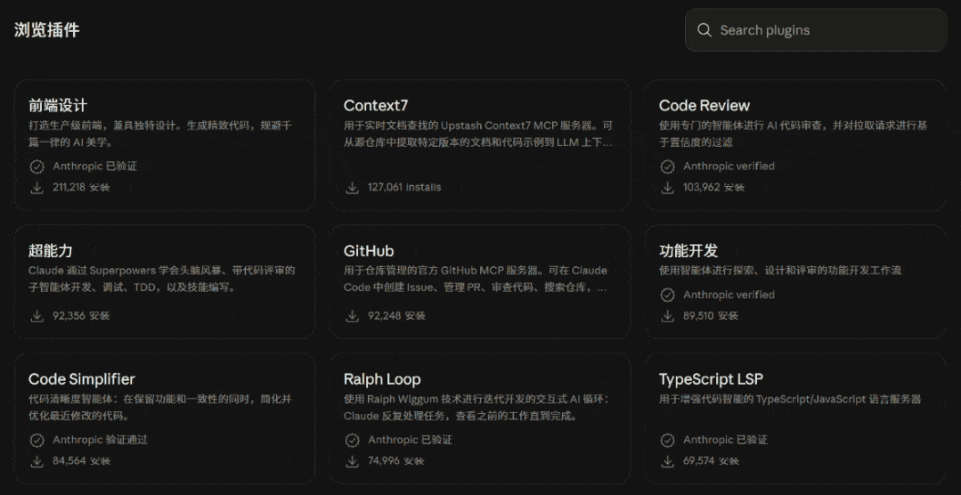Click the verified badge on Code Review card
Viewport: 961px width, 495px height.
[x=667, y=167]
